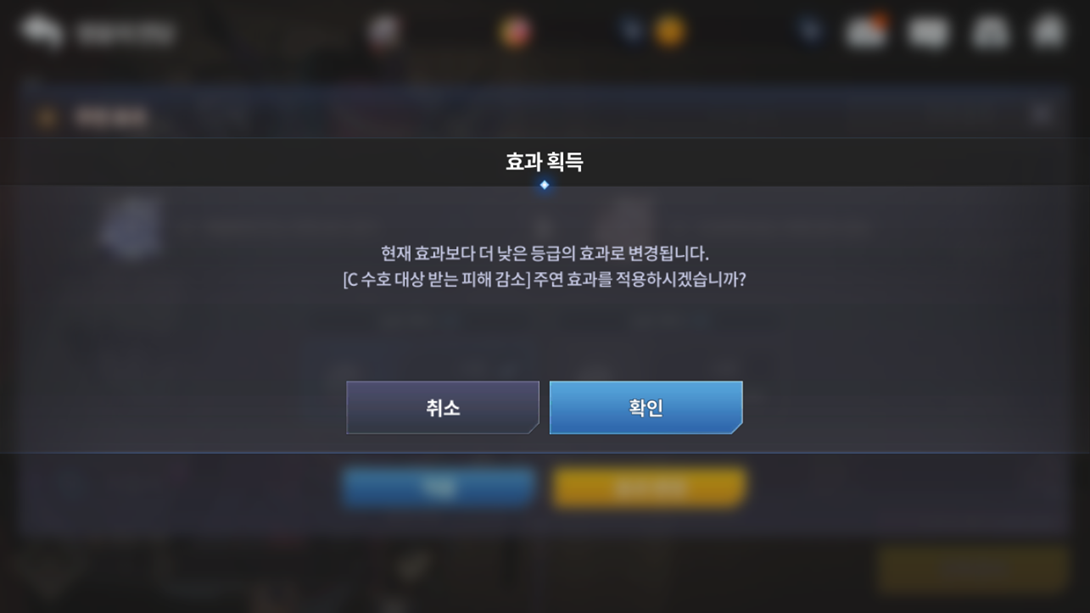This screenshot has width=1090, height=613.
Task: Open the second-to-last top-right menu icon
Action: click(990, 32)
